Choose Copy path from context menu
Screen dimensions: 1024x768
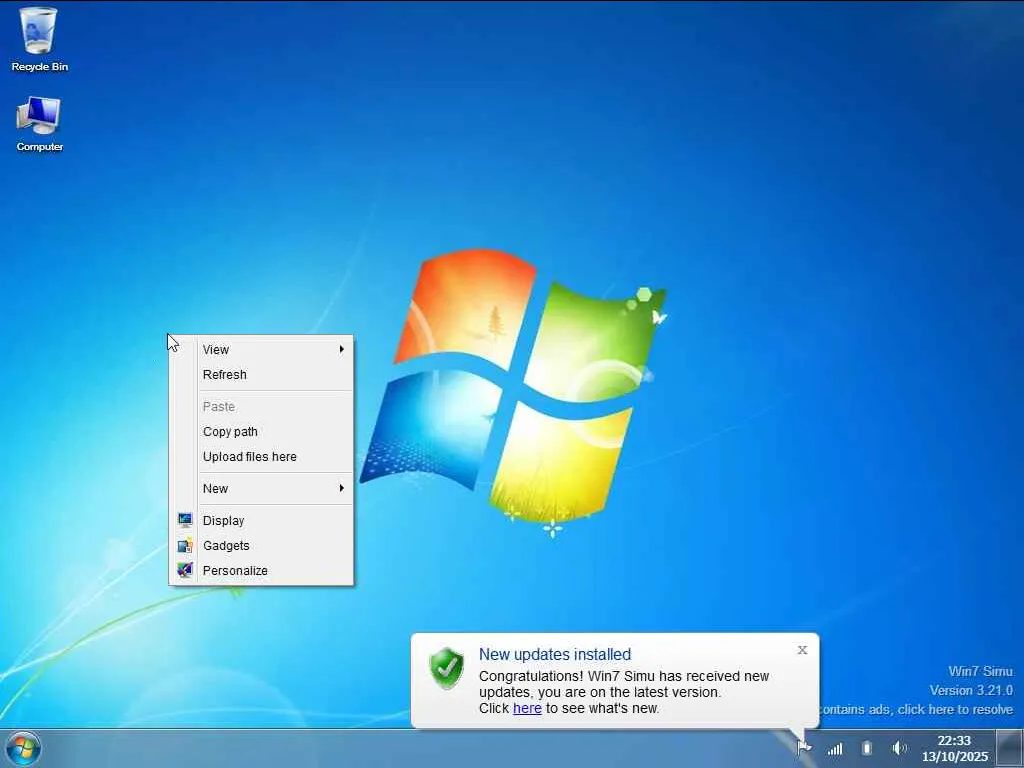261,432
